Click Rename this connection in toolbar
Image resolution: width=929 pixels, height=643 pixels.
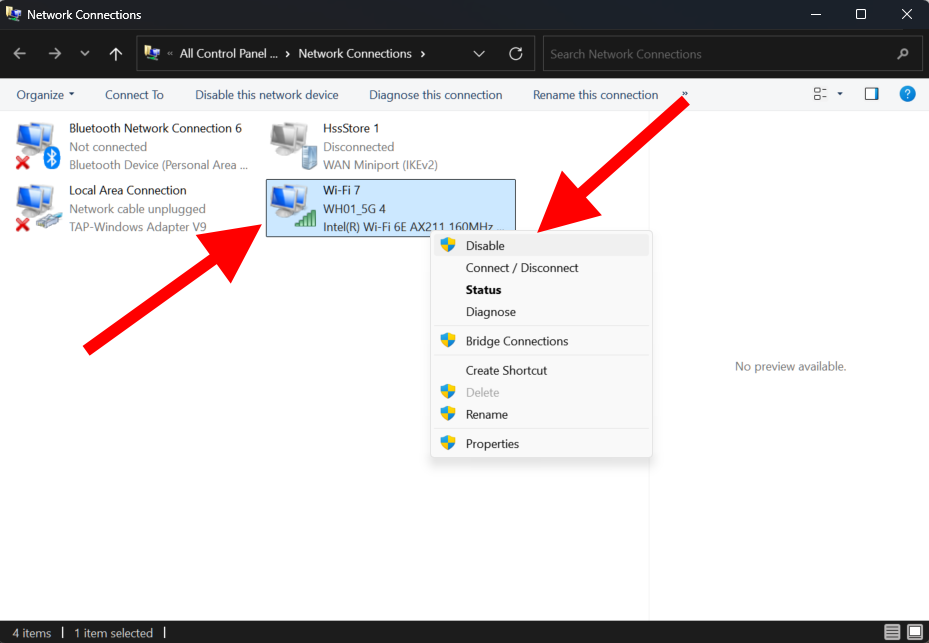595,95
